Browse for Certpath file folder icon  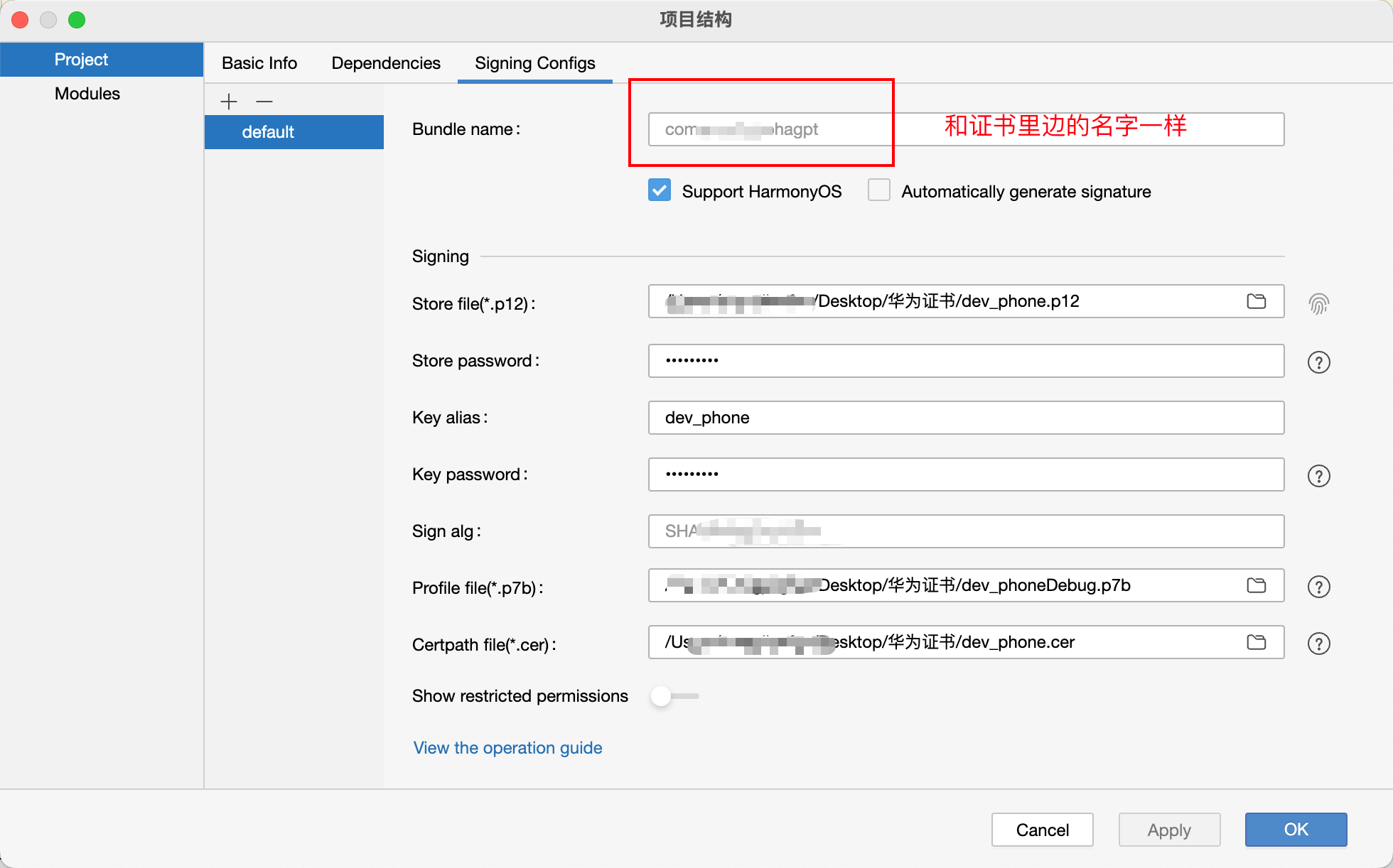click(1257, 642)
